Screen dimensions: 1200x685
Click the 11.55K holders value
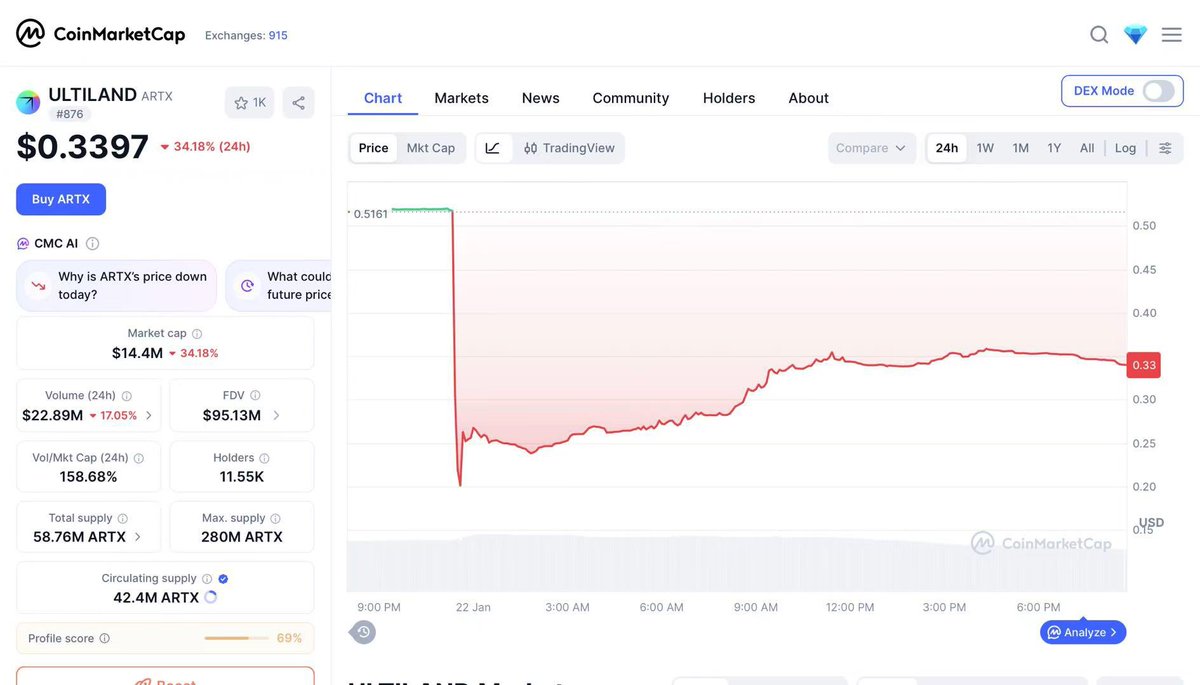242,477
